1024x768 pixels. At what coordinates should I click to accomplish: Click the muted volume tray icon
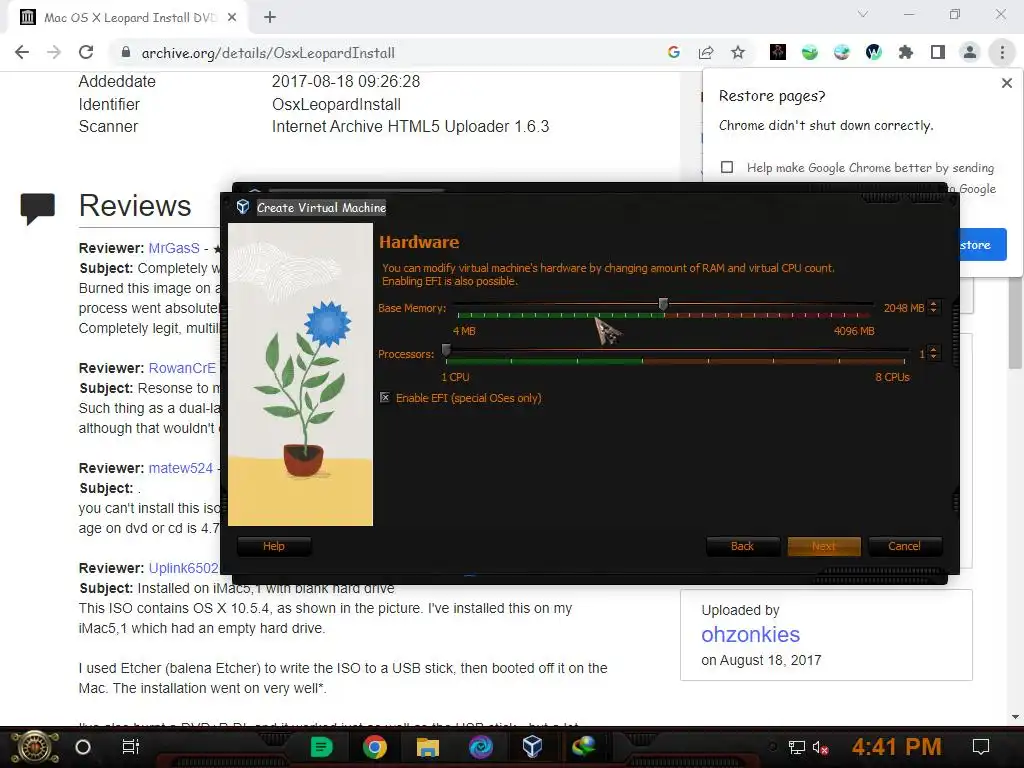coord(820,748)
